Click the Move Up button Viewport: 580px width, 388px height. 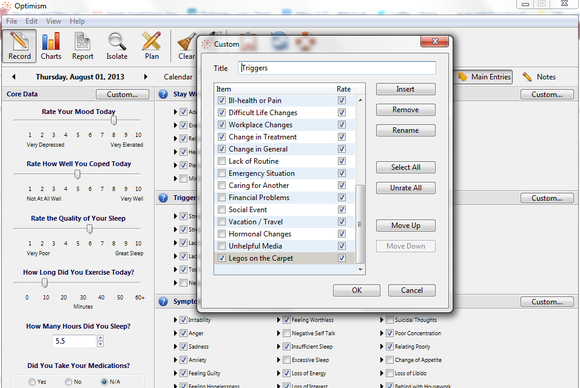tap(406, 226)
